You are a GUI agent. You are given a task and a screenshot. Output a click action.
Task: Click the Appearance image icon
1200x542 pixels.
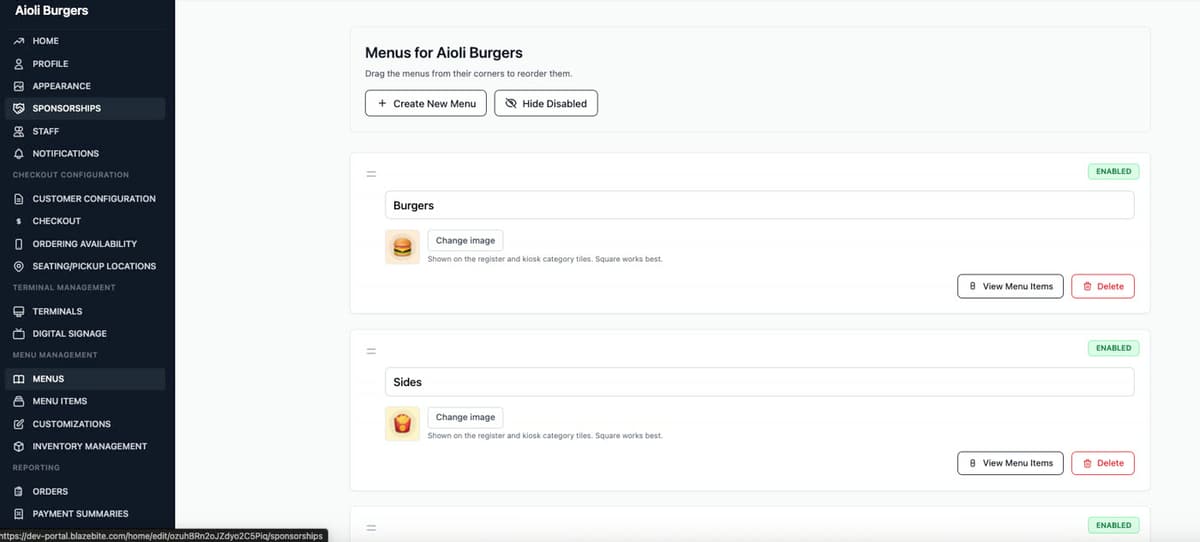[18, 86]
